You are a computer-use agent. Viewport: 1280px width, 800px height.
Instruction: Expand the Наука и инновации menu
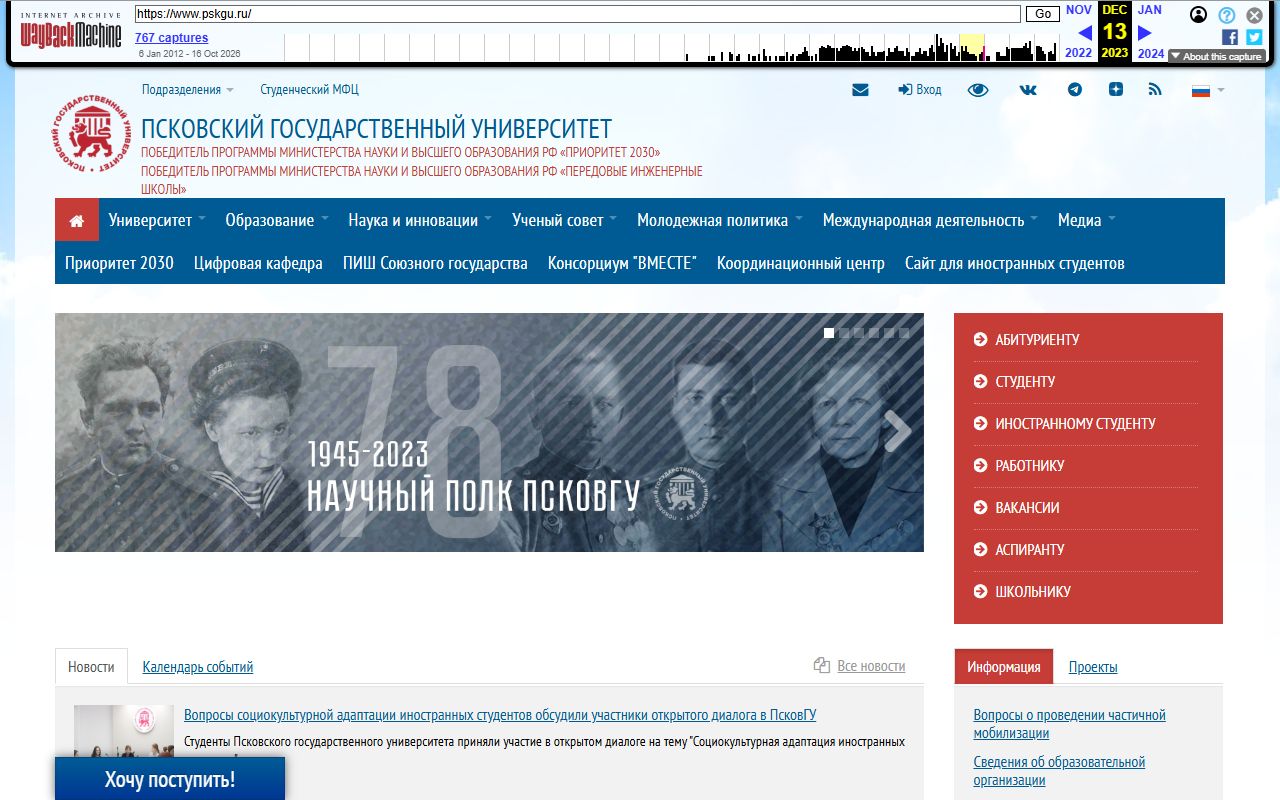point(420,220)
